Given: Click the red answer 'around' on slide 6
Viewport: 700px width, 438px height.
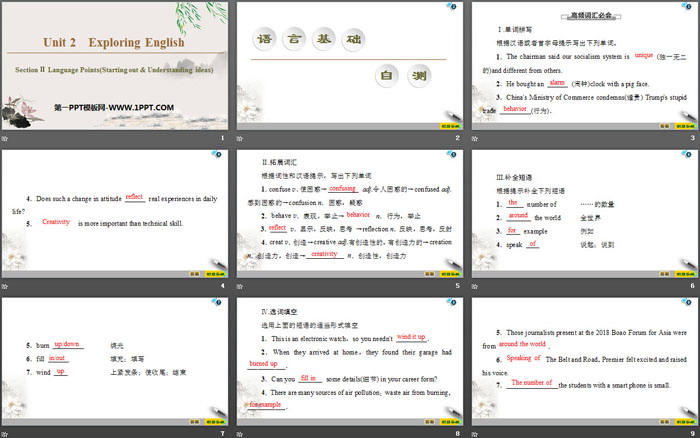Looking at the screenshot, I should pyautogui.click(x=518, y=215).
